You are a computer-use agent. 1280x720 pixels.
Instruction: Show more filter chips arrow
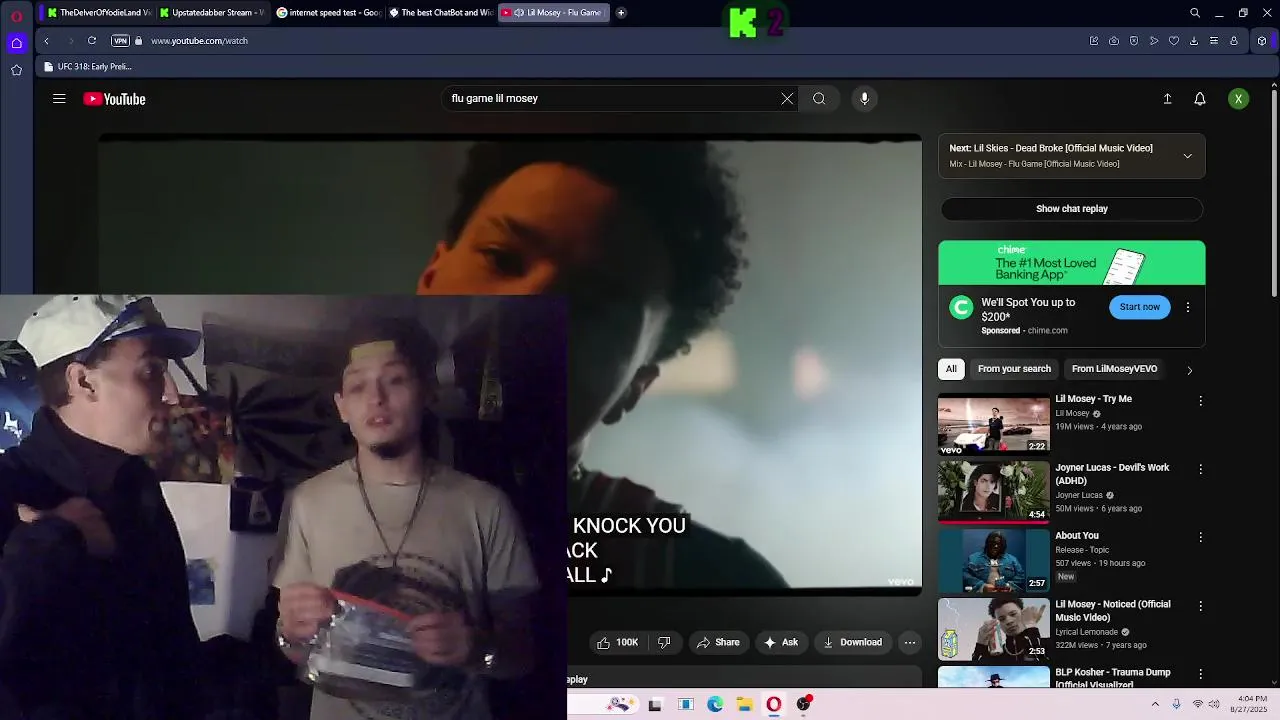1189,370
